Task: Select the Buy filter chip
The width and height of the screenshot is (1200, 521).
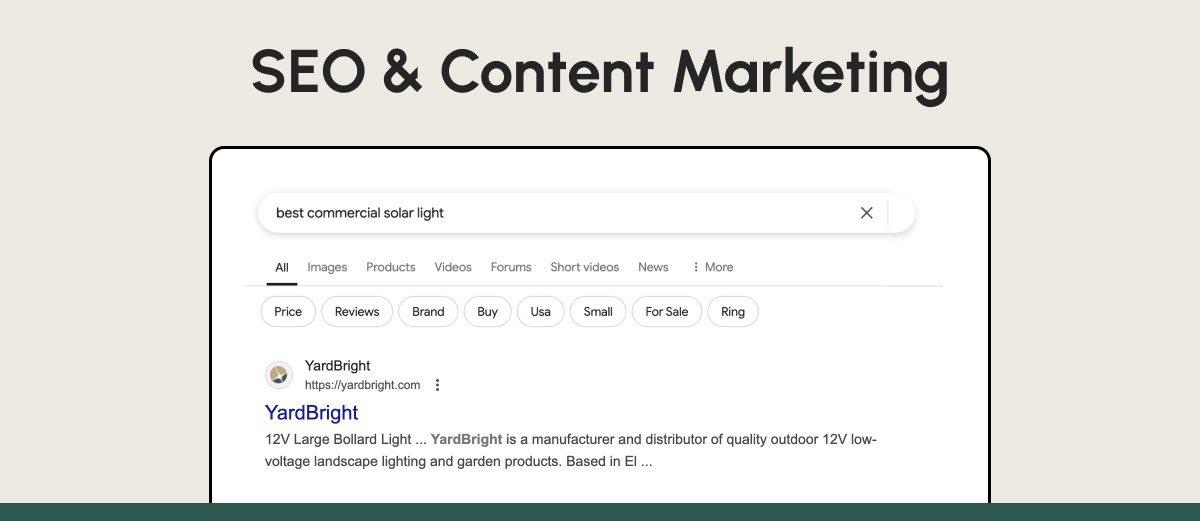Action: (487, 312)
